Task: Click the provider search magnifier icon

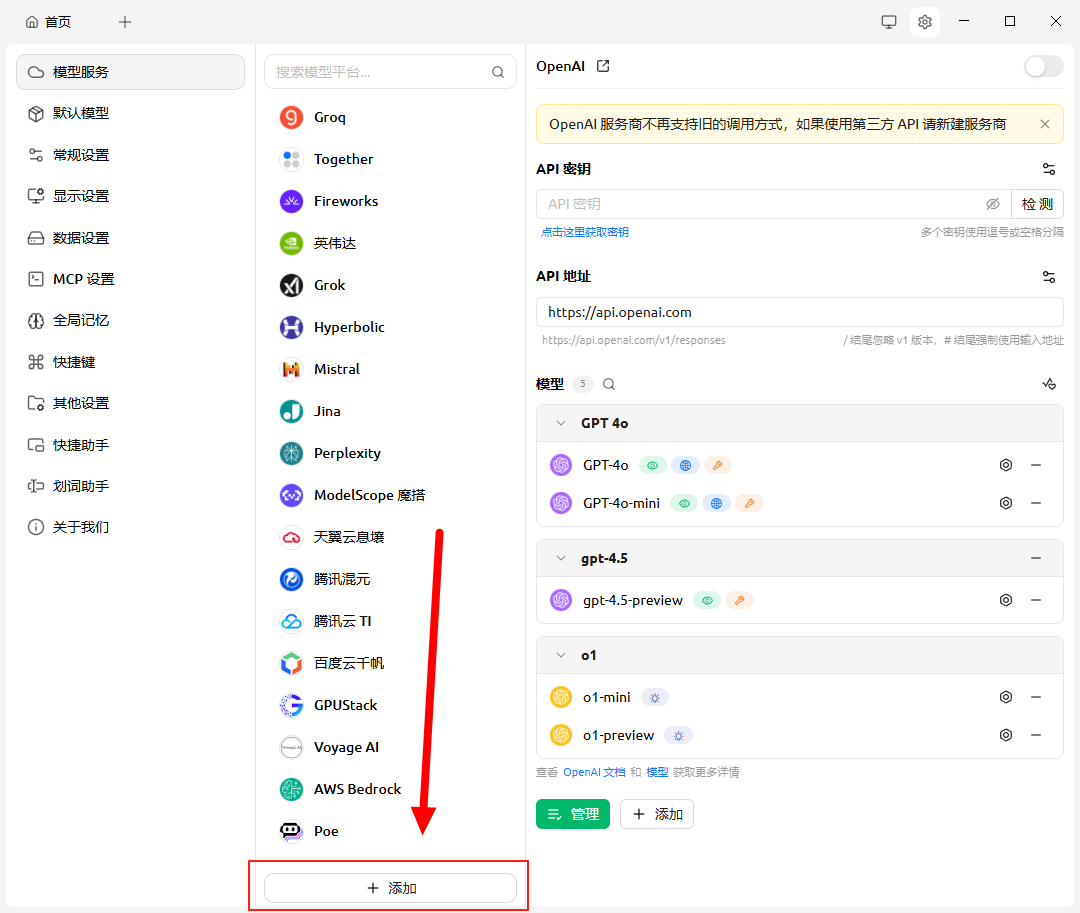Action: (497, 72)
